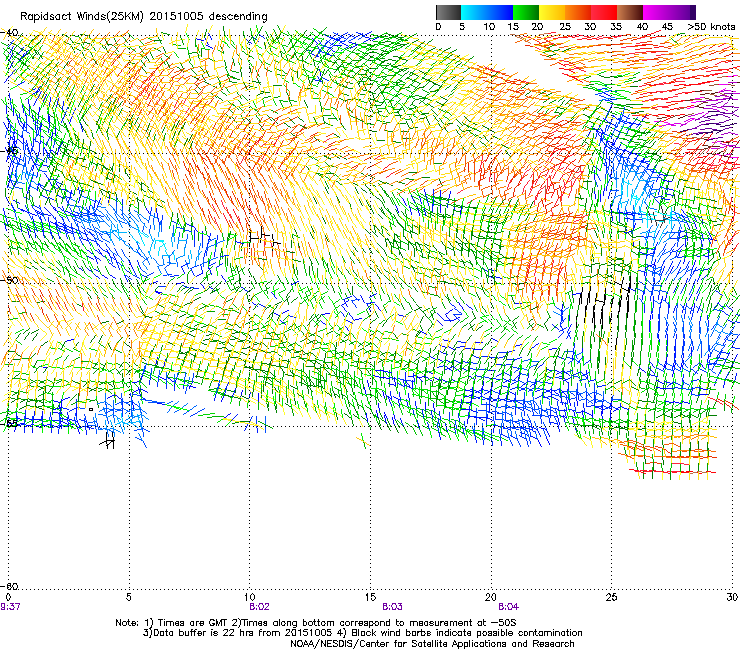Screen dimensions: 740x650
Task: Click the "35" label under the color bar
Action: coord(616,27)
